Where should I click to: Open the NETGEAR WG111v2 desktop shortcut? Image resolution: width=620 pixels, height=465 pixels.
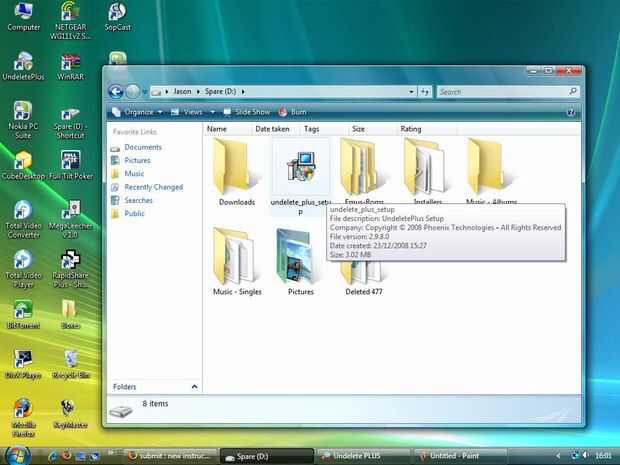tap(70, 21)
